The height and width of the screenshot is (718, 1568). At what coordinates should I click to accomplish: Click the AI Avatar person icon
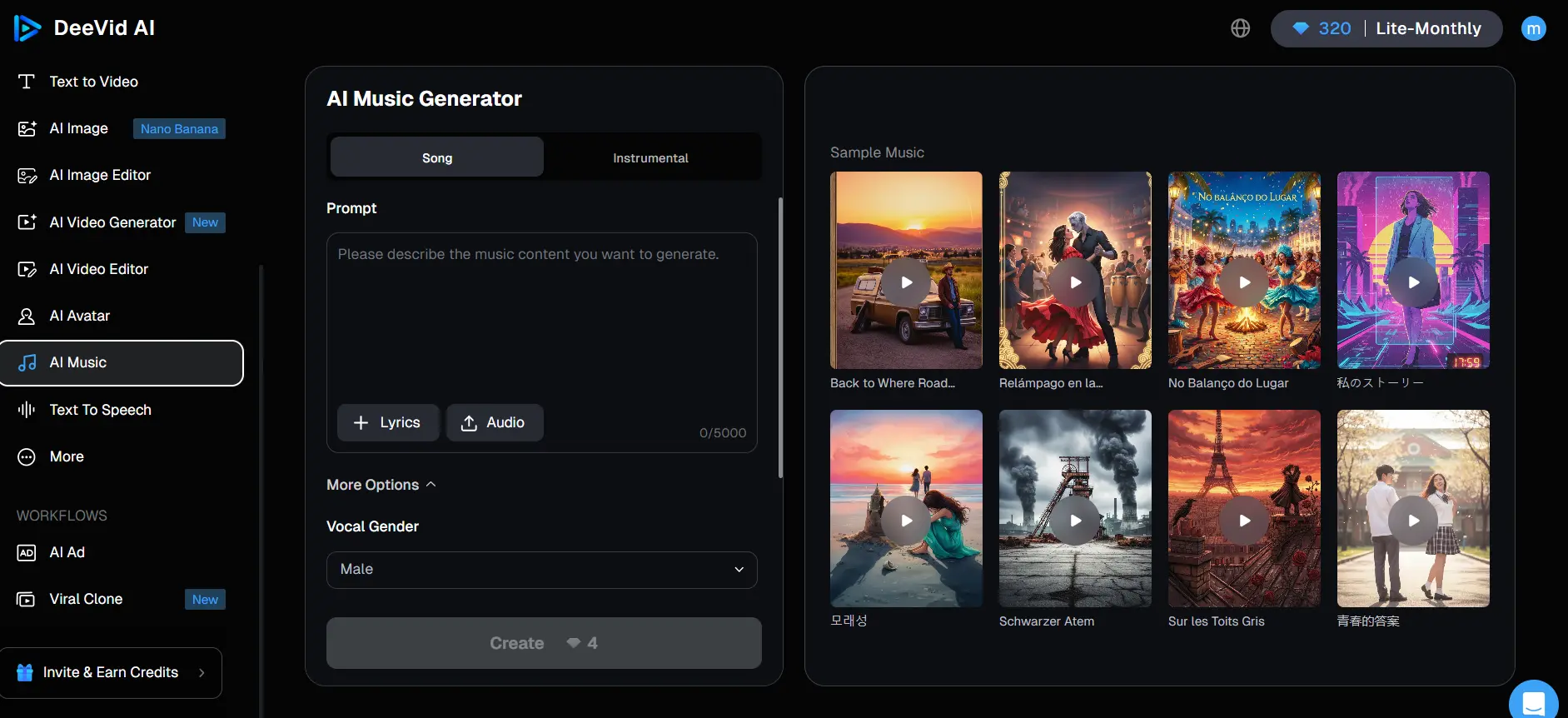pos(27,316)
